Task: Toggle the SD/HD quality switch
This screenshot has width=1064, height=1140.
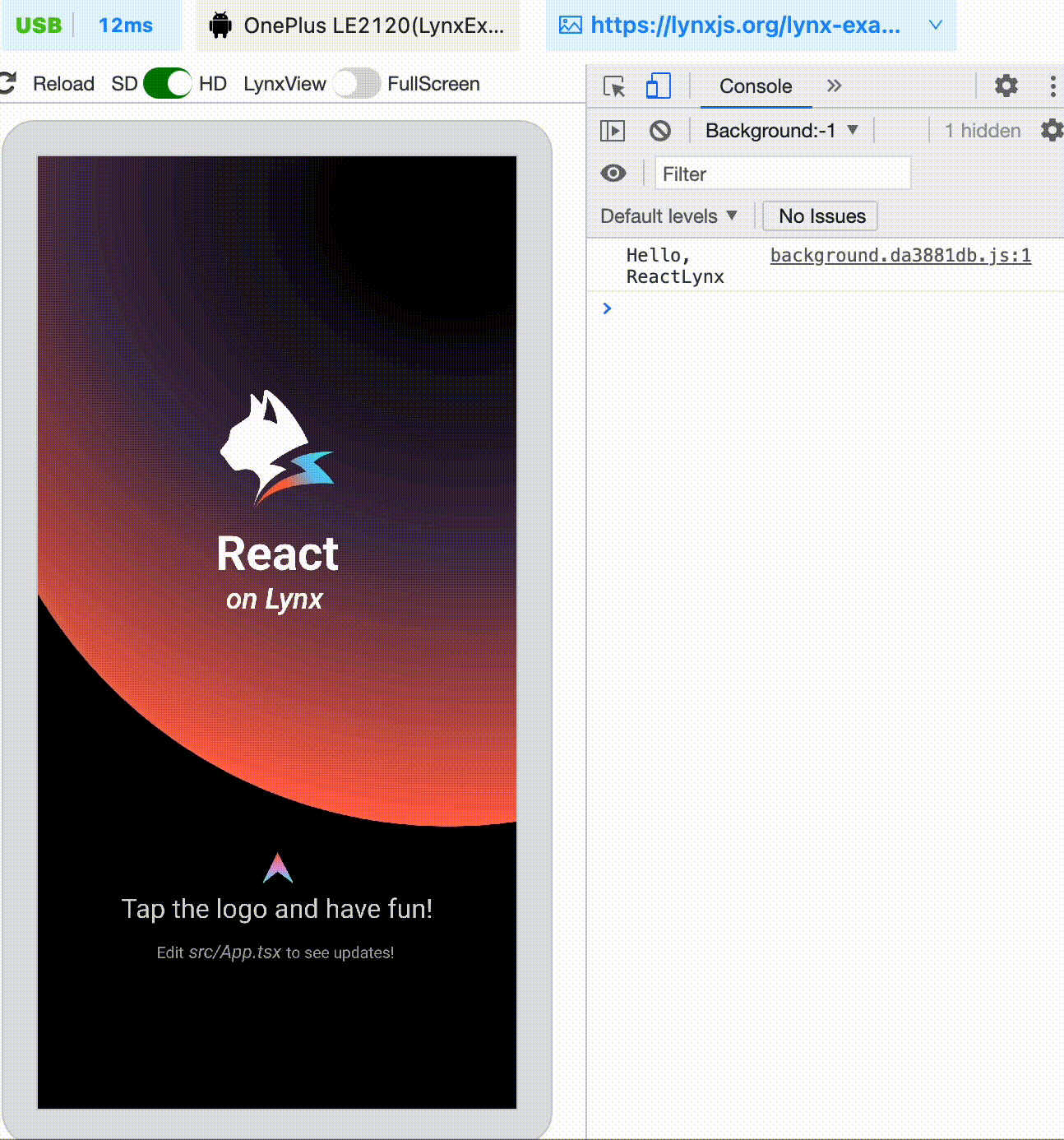Action: click(168, 83)
